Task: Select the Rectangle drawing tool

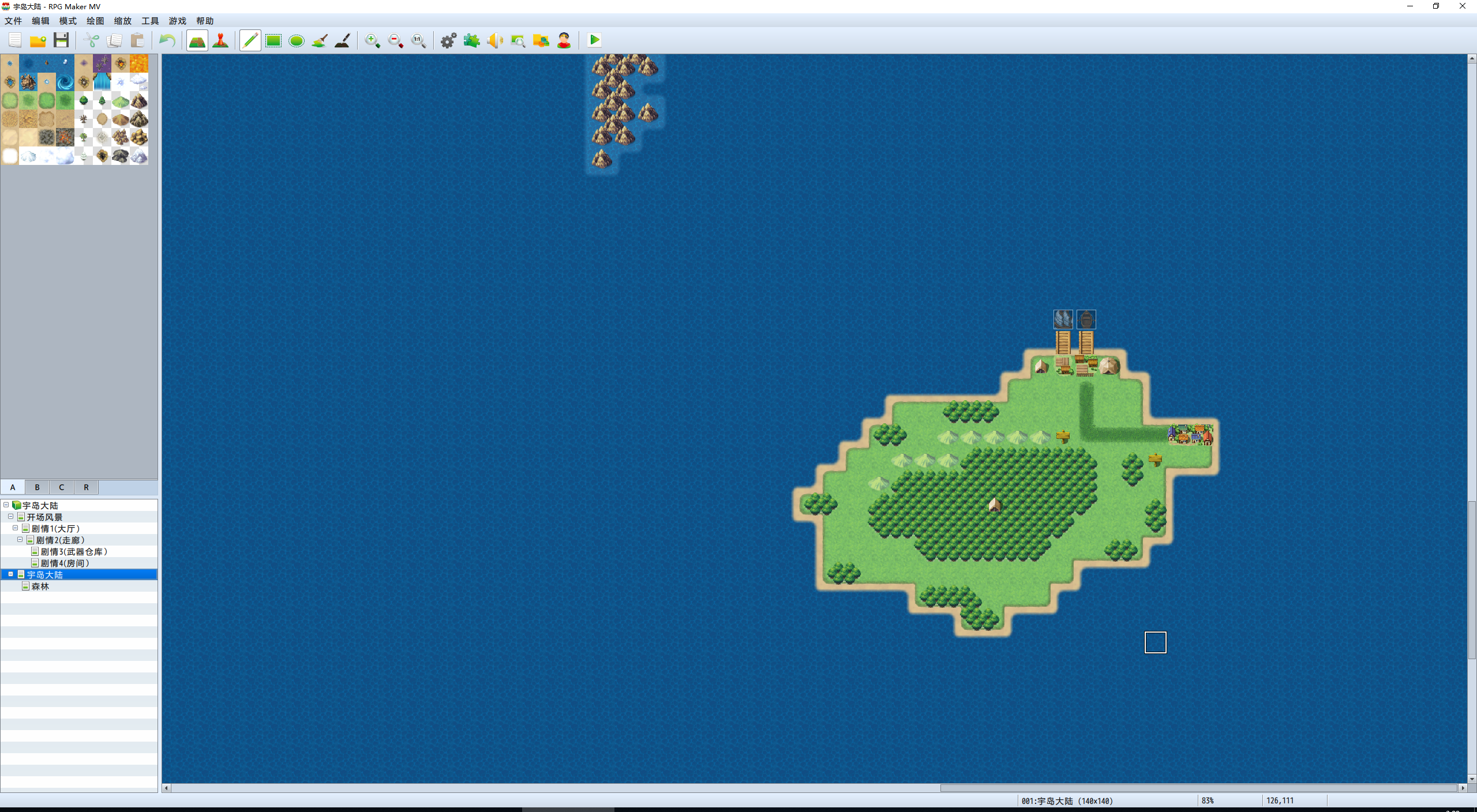Action: (273, 40)
